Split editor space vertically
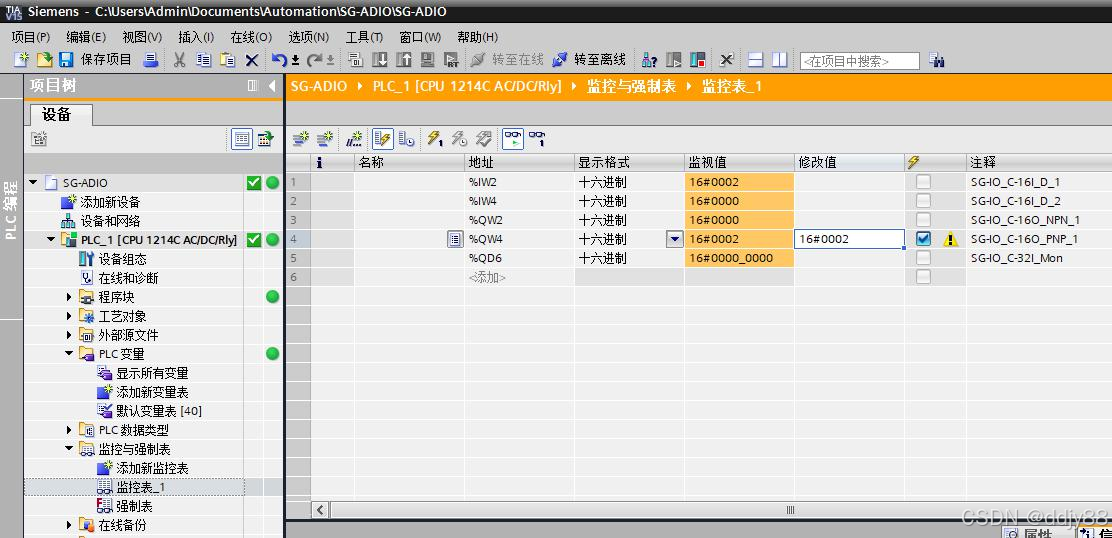 780,60
